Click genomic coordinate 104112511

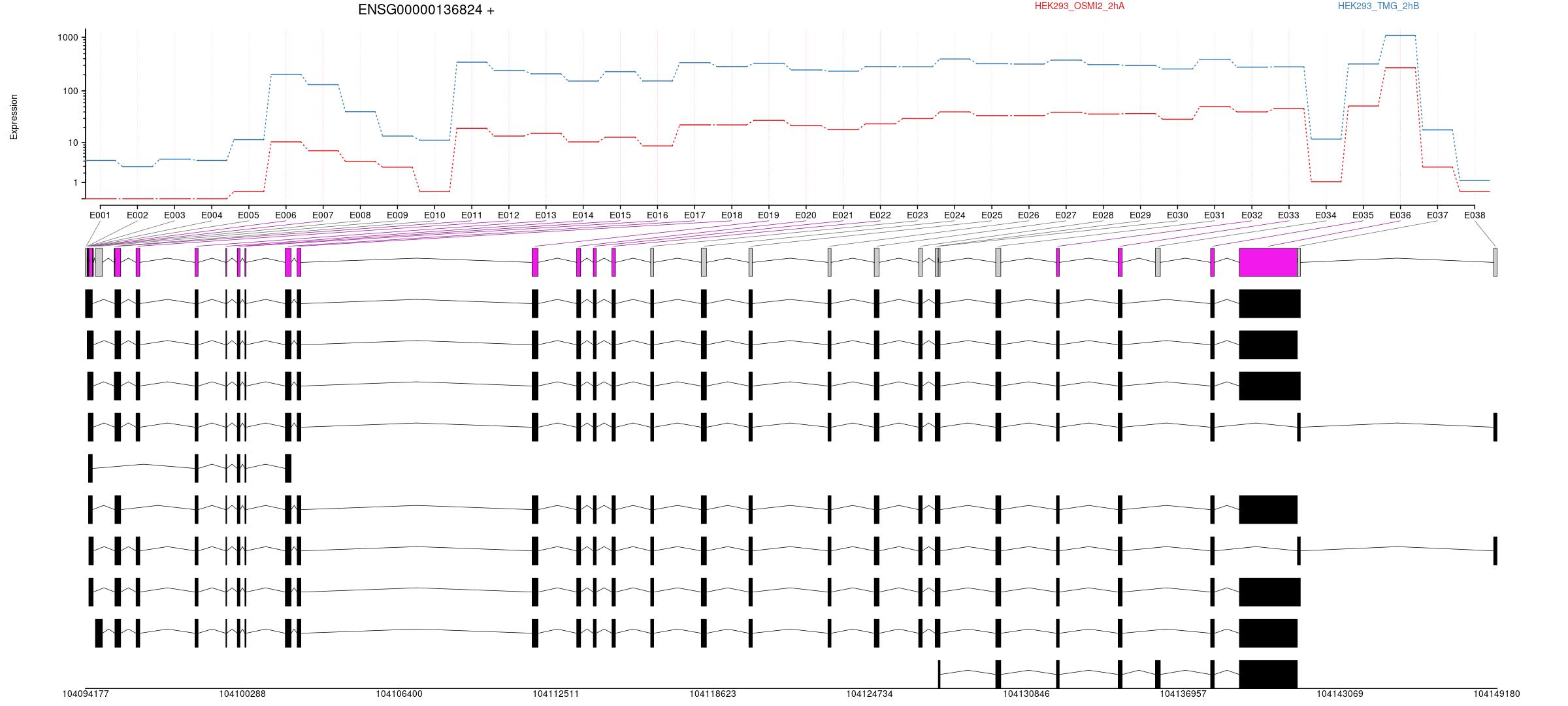[556, 694]
